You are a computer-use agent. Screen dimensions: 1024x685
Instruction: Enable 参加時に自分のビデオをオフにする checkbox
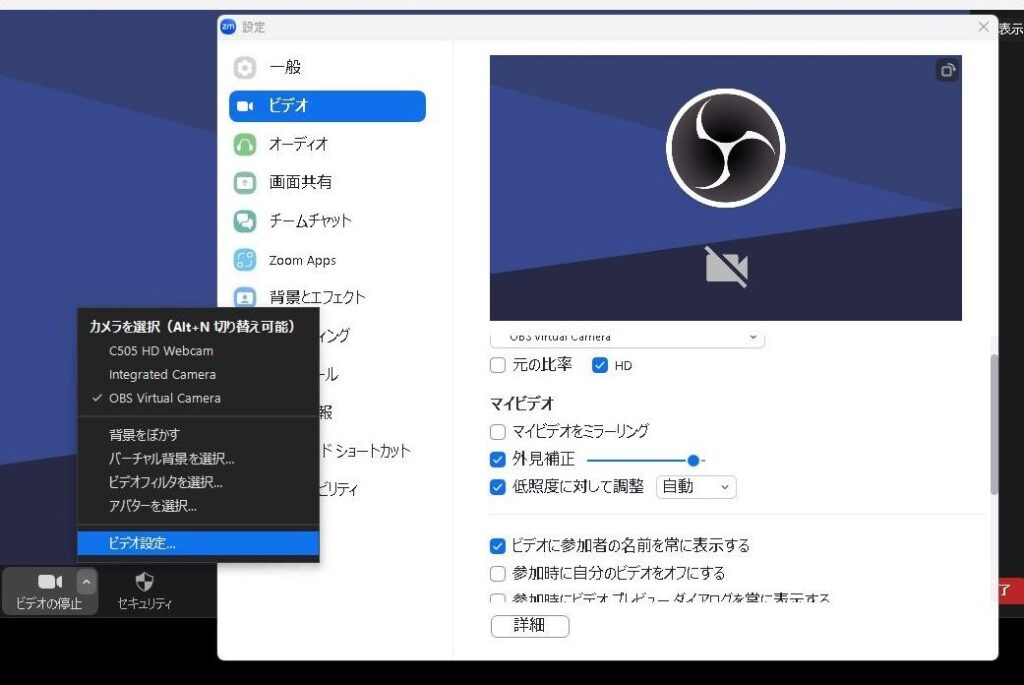click(x=498, y=573)
